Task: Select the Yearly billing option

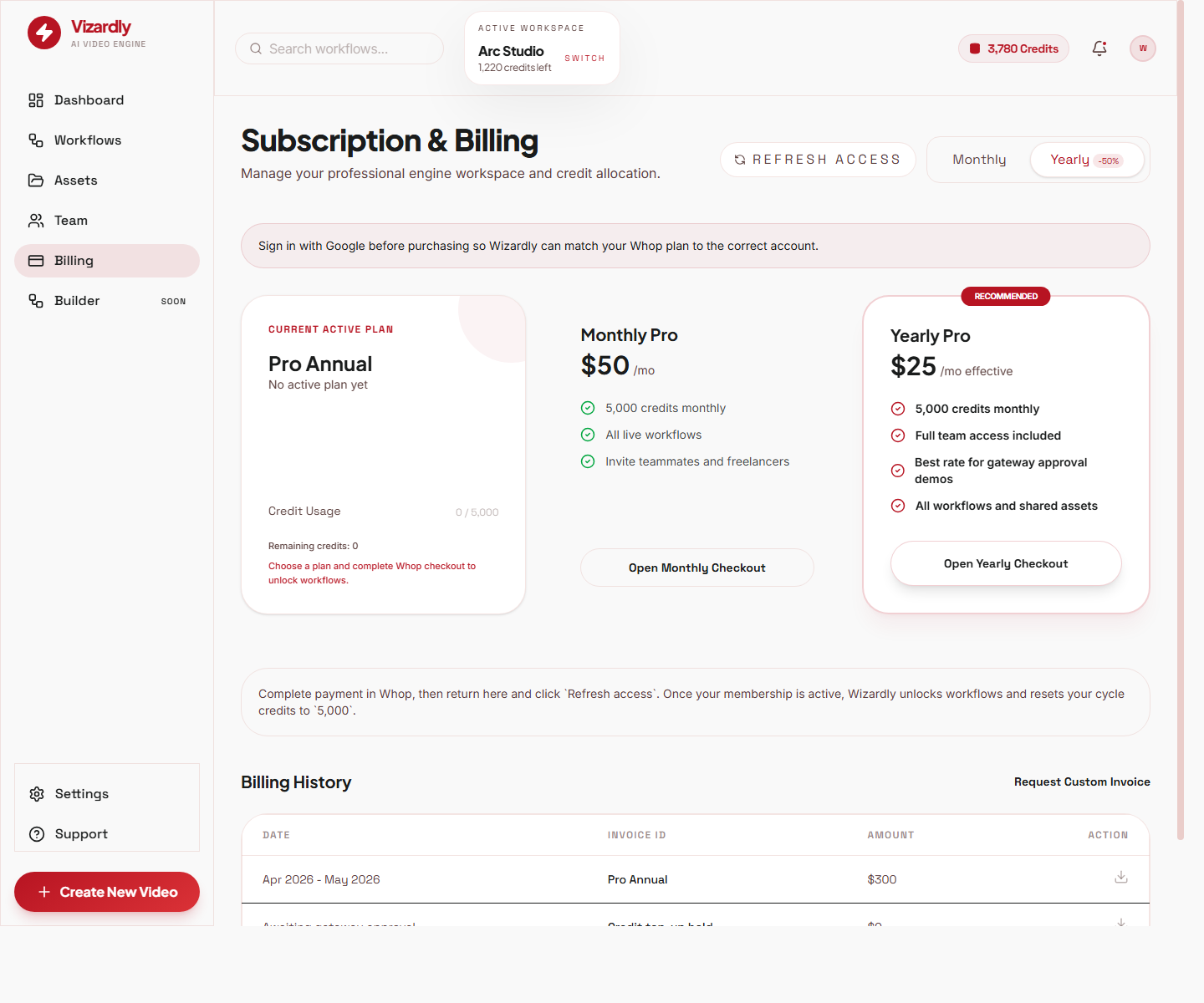Action: click(x=1085, y=160)
